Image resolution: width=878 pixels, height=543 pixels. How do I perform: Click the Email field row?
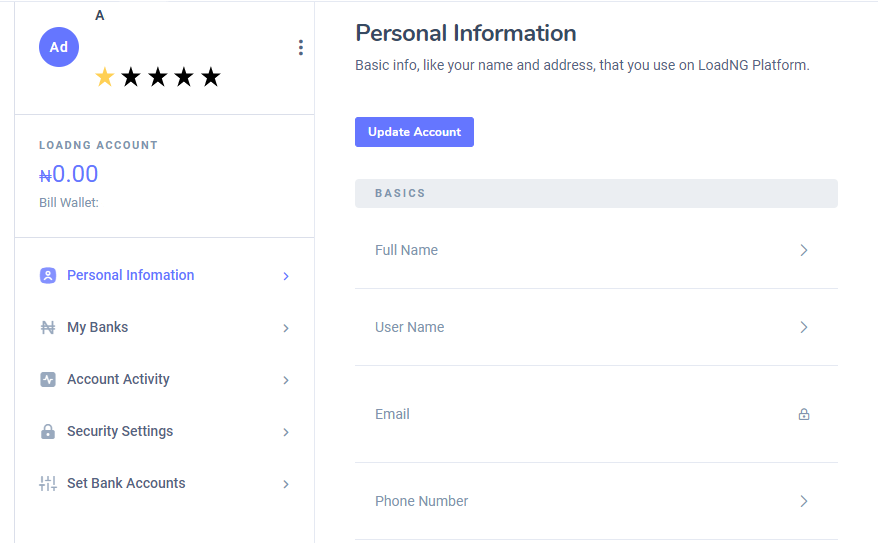tap(596, 414)
